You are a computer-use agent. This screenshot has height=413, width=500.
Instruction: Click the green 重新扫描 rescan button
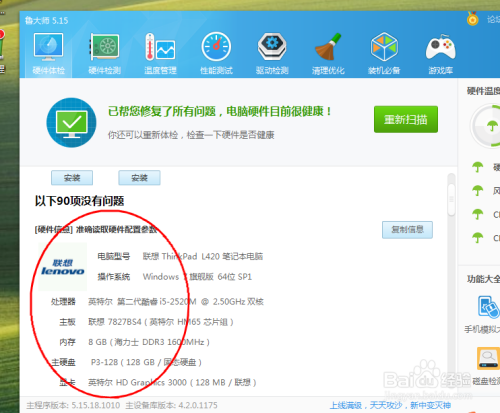pos(406,119)
